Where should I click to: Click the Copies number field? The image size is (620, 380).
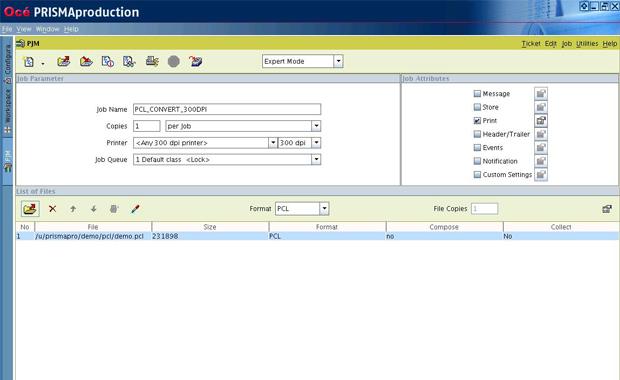click(147, 126)
